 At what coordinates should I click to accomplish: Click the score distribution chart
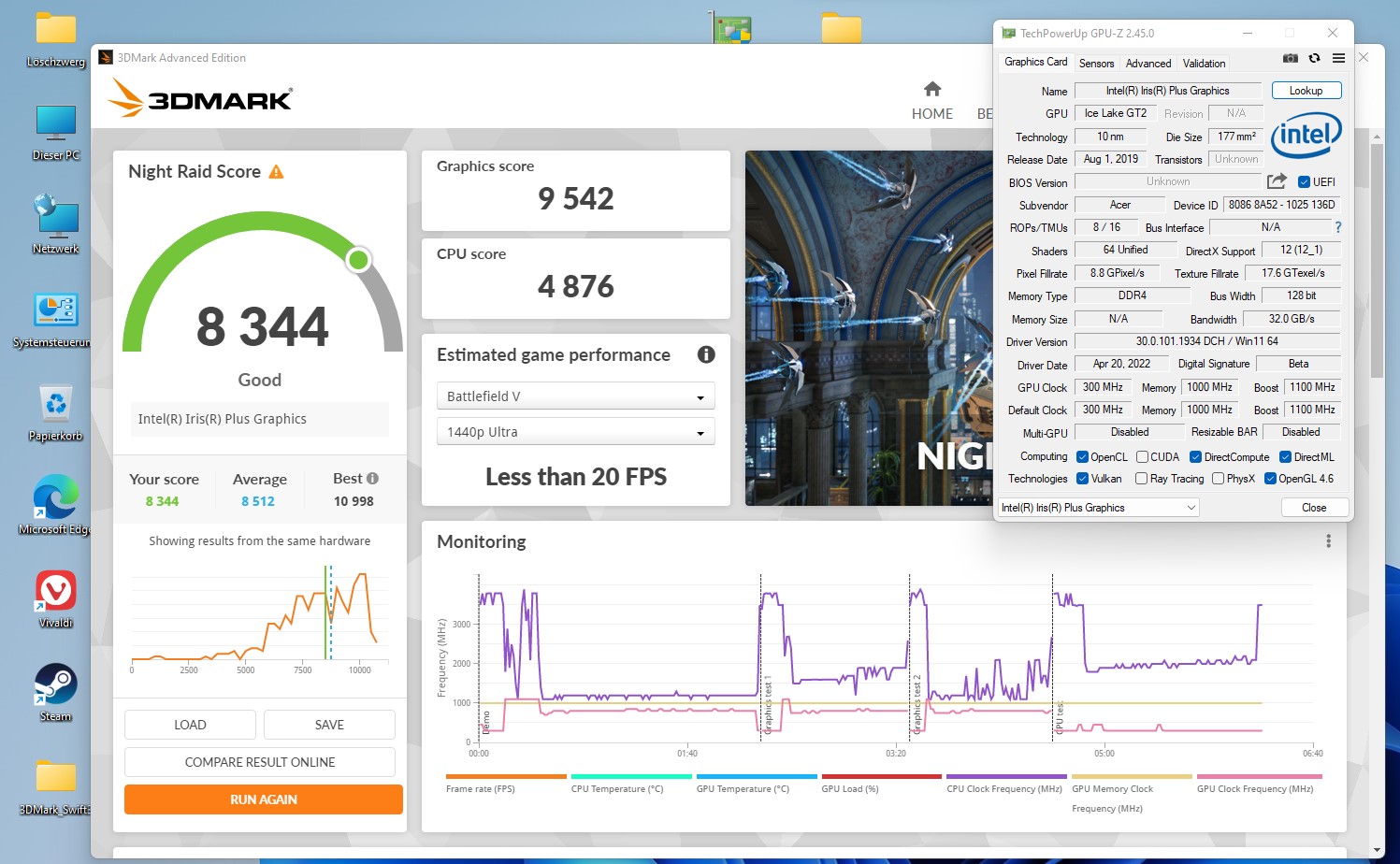pyautogui.click(x=259, y=617)
